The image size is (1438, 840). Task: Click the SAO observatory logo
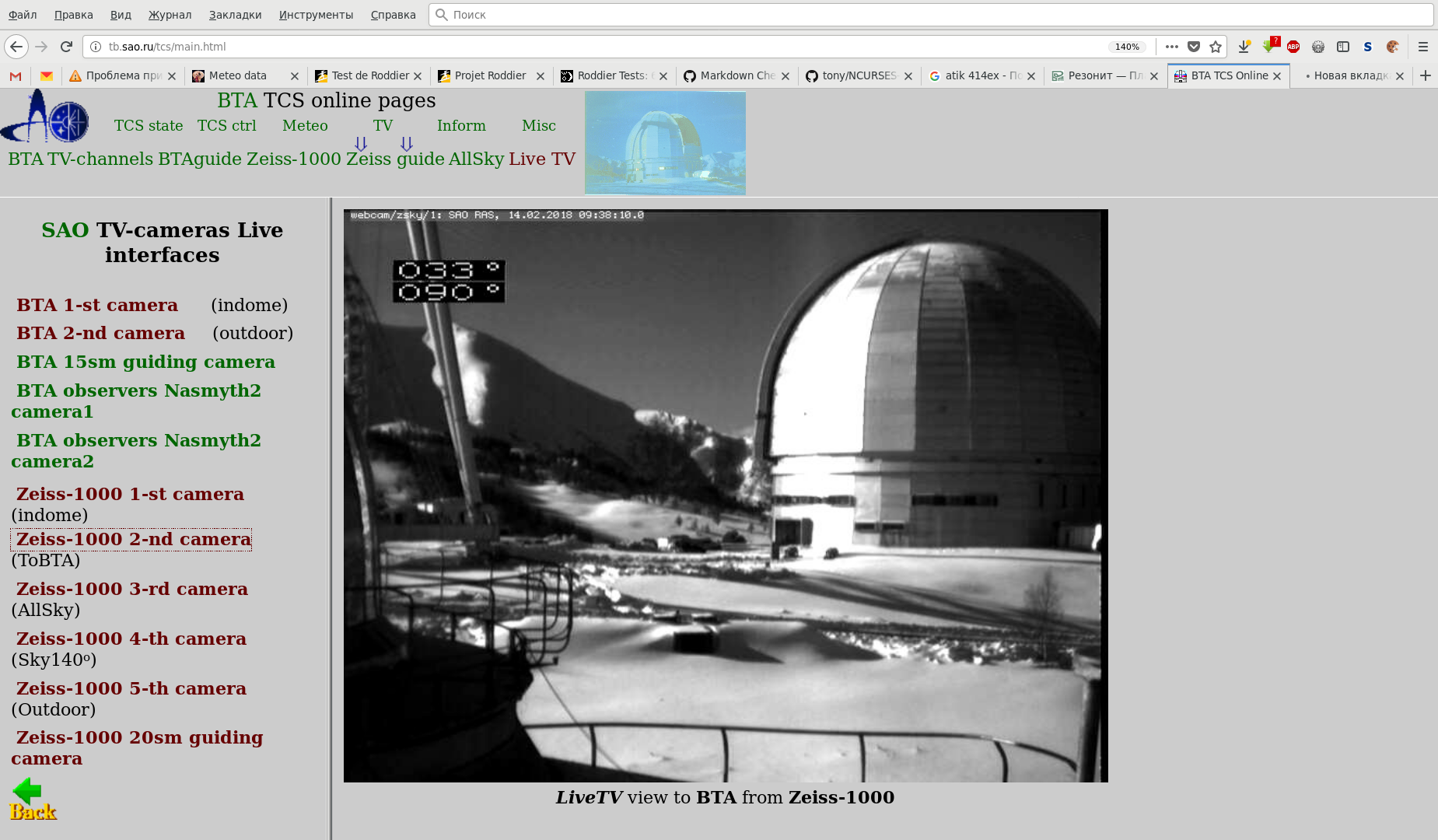click(45, 116)
